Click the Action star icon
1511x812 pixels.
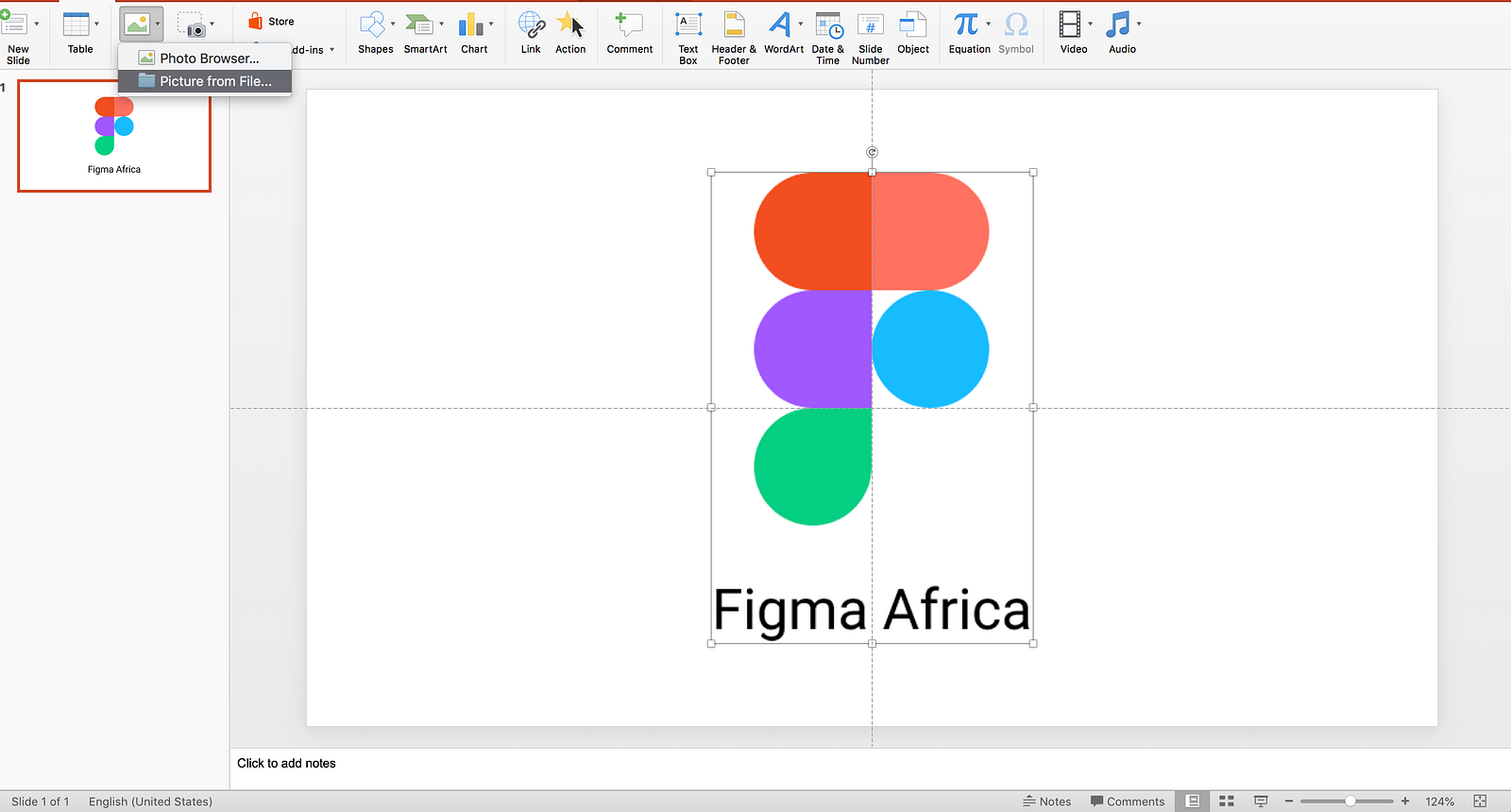(x=570, y=24)
